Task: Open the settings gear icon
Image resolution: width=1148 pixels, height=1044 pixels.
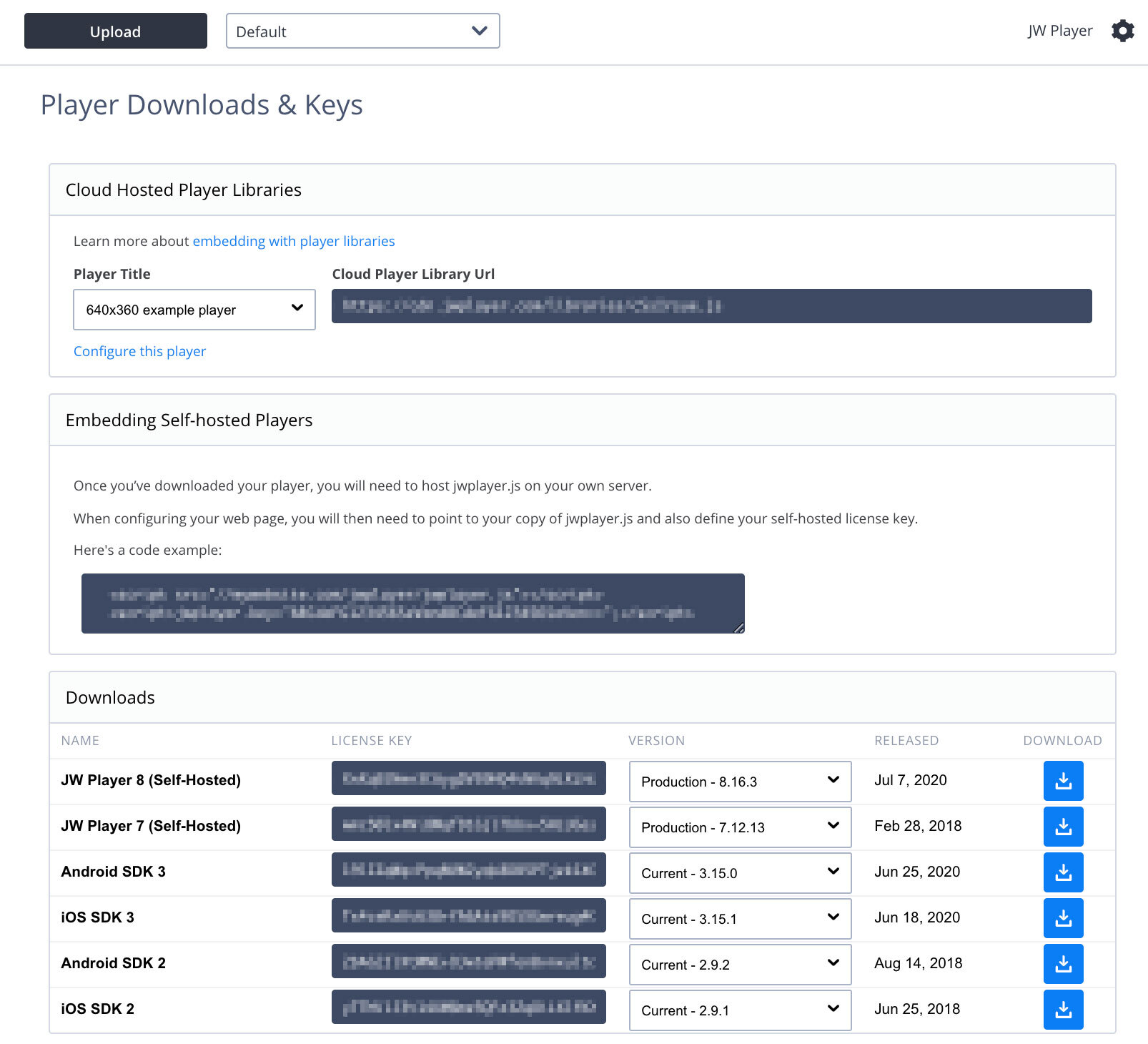Action: (1122, 31)
